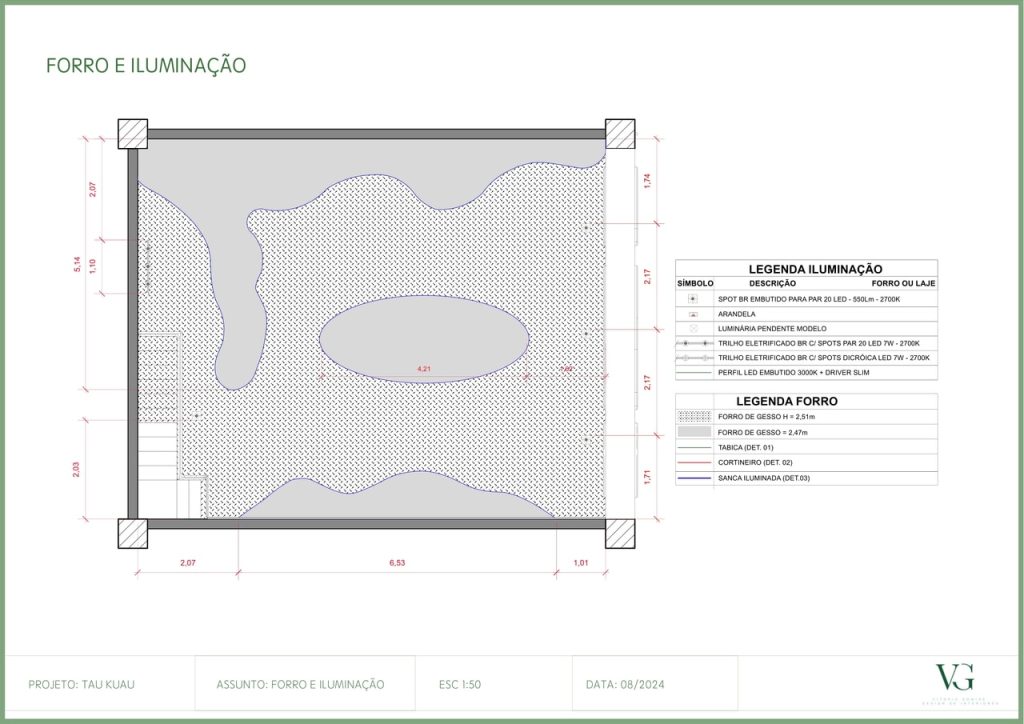1024x724 pixels.
Task: Click the top-left hatched column
Action: (133, 133)
